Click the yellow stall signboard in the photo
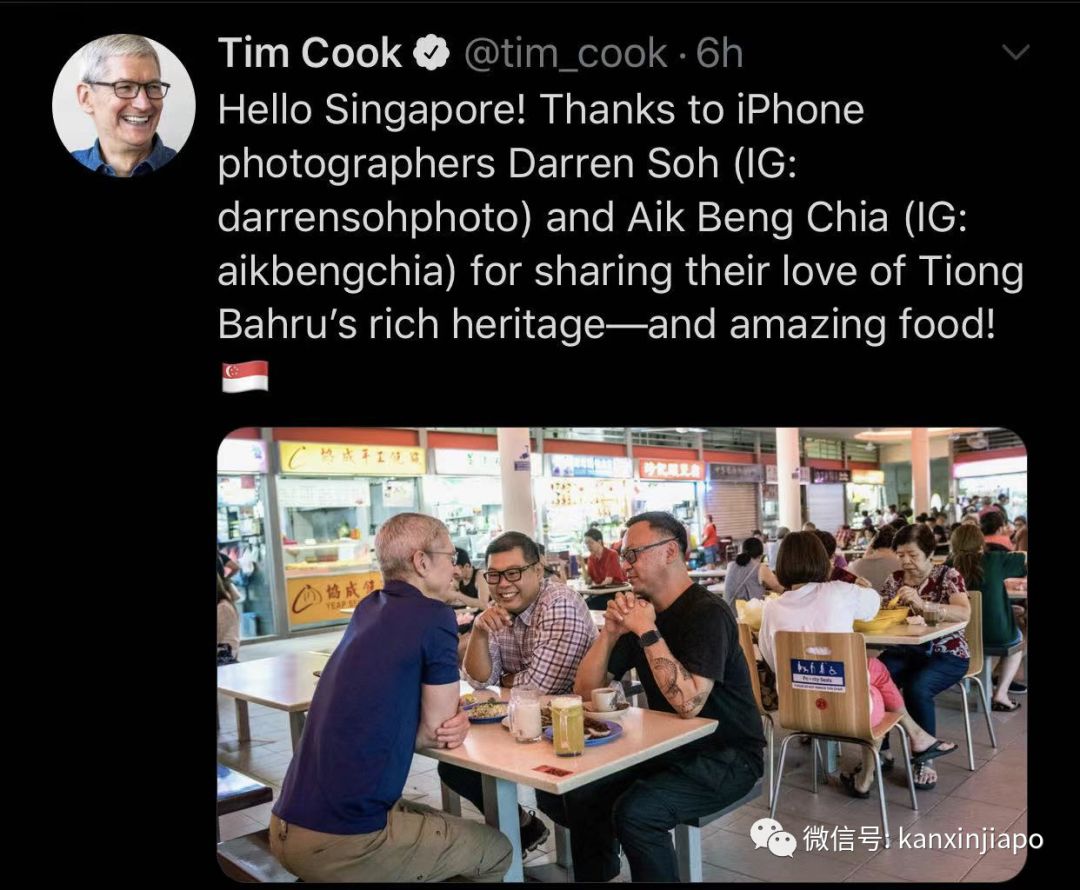This screenshot has height=890, width=1080. 352,457
